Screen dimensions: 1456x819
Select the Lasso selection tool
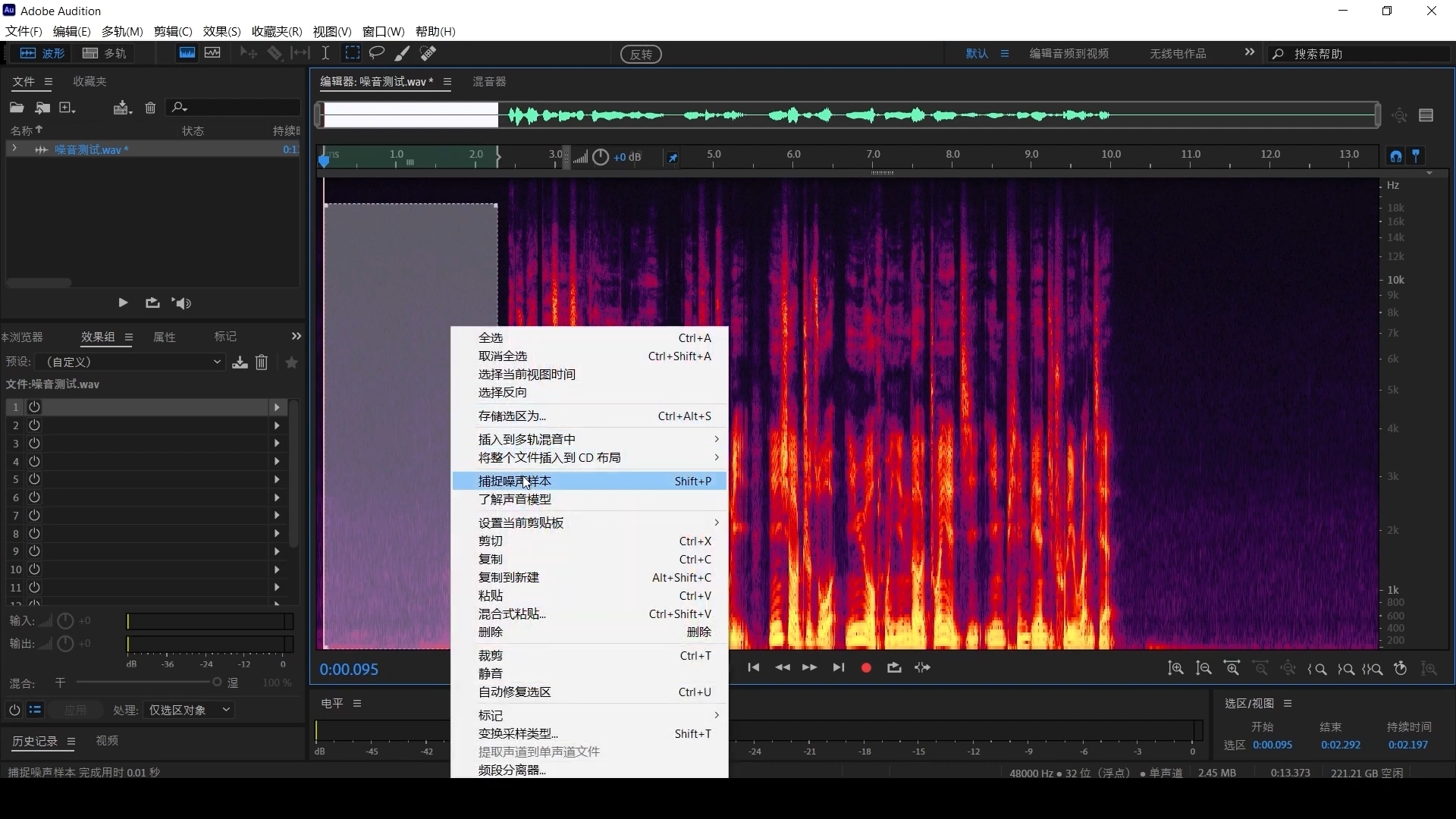(377, 53)
